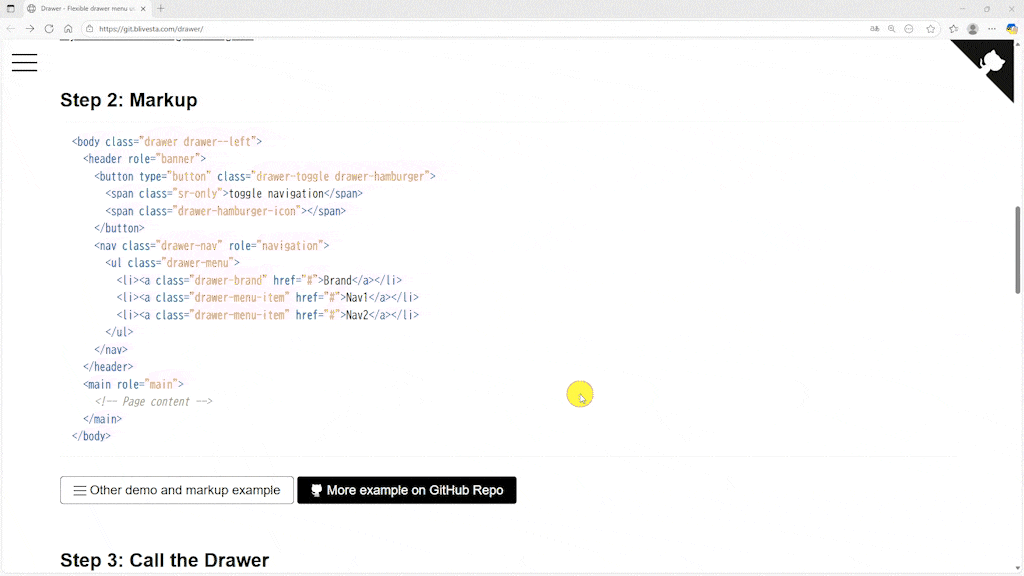Image resolution: width=1024 pixels, height=576 pixels.
Task: Open the browser settings and more menu
Action: [x=992, y=29]
